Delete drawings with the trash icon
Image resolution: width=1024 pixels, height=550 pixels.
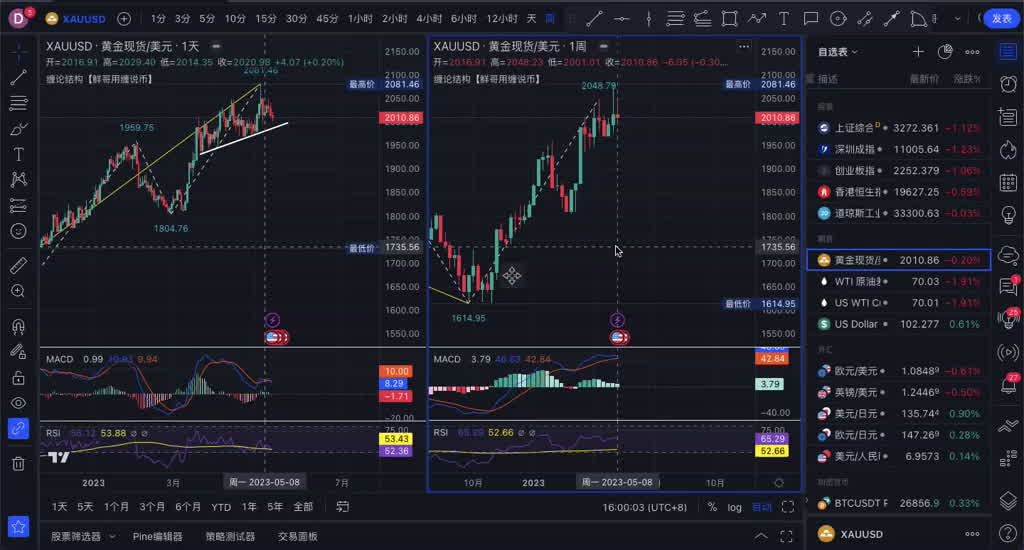pyautogui.click(x=18, y=463)
